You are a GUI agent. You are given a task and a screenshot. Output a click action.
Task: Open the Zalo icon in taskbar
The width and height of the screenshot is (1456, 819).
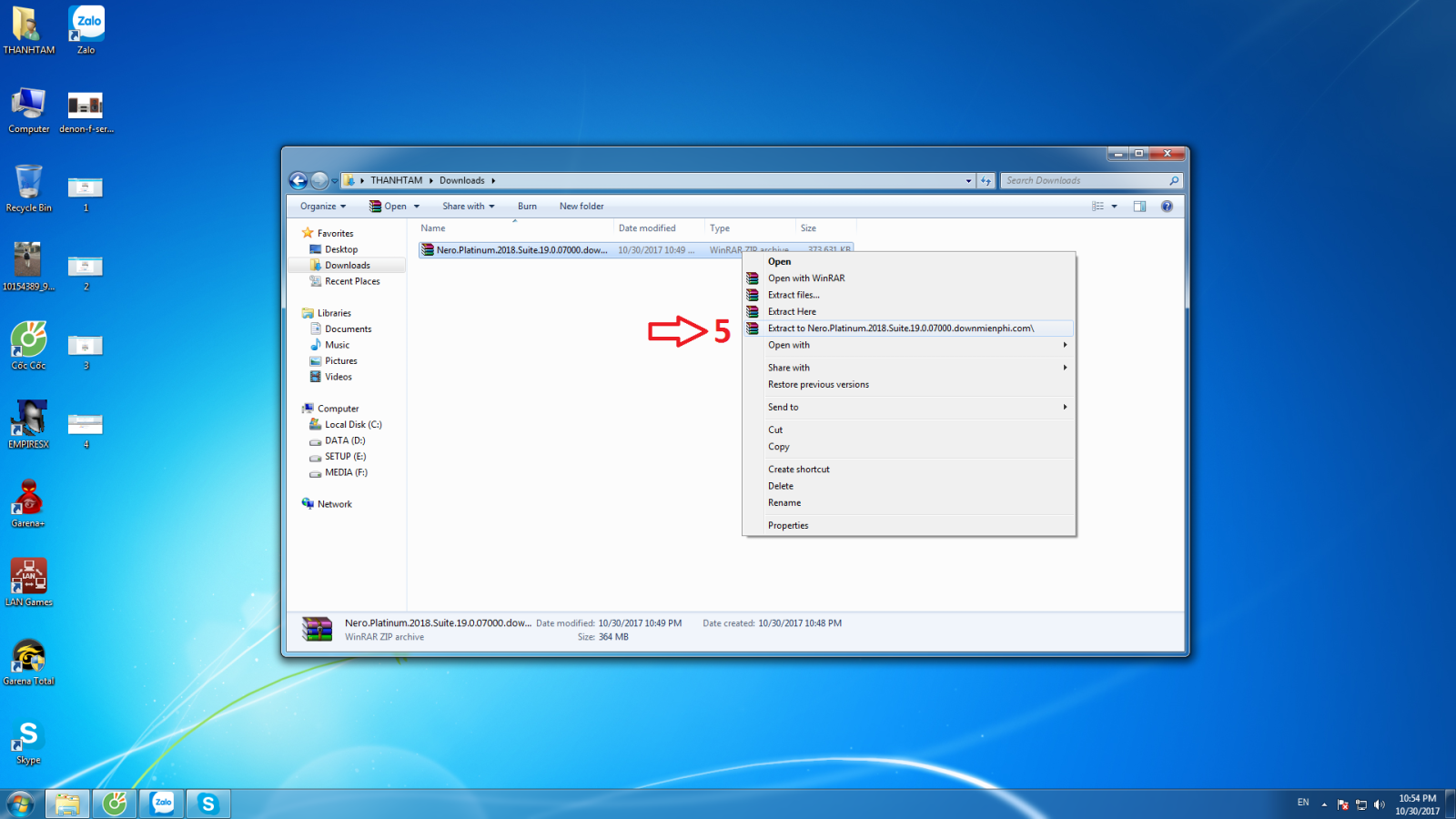point(162,804)
